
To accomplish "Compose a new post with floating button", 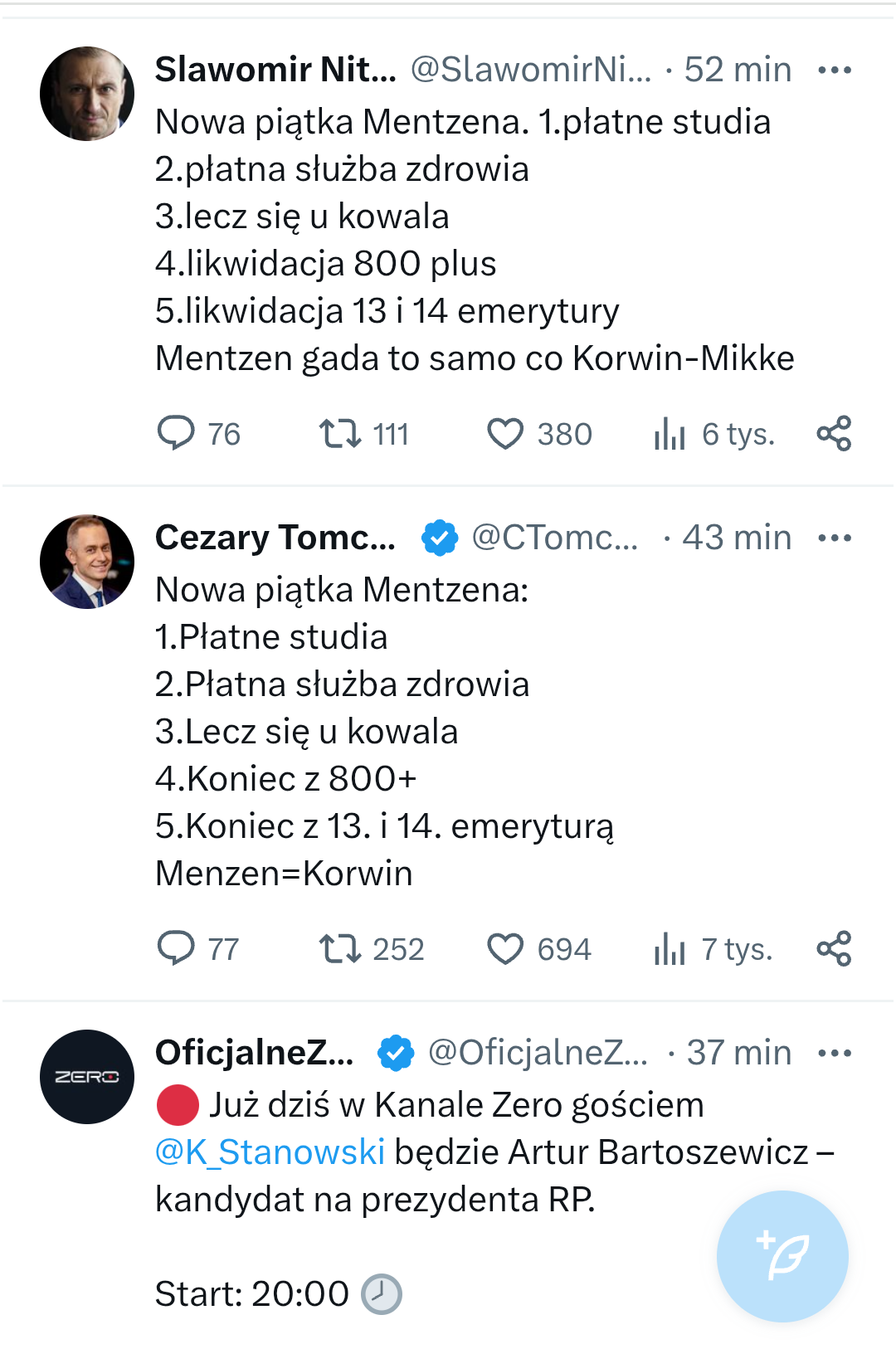I will 782,1256.
